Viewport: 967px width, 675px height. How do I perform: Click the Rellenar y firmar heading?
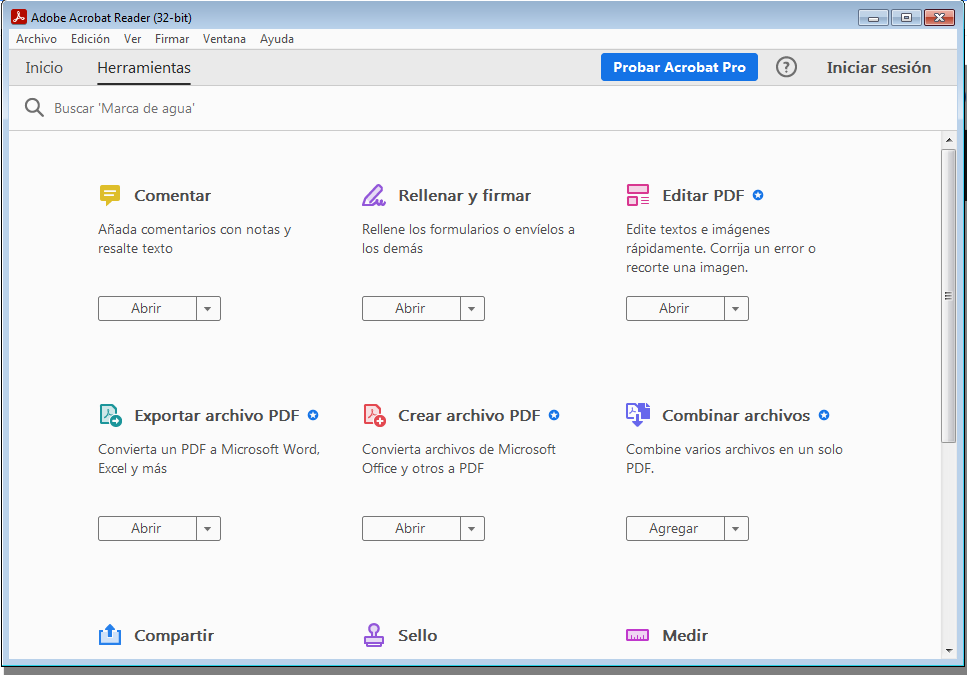tap(464, 195)
